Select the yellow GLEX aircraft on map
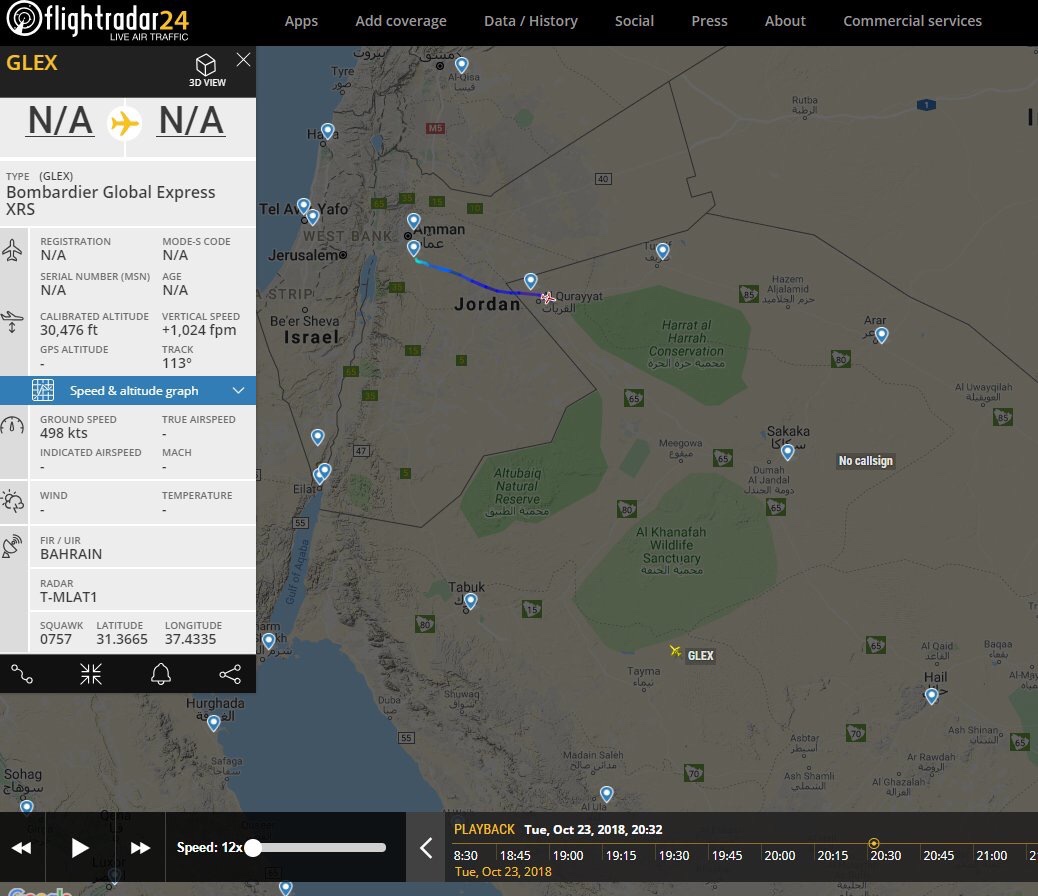The image size is (1038, 896). tap(675, 651)
